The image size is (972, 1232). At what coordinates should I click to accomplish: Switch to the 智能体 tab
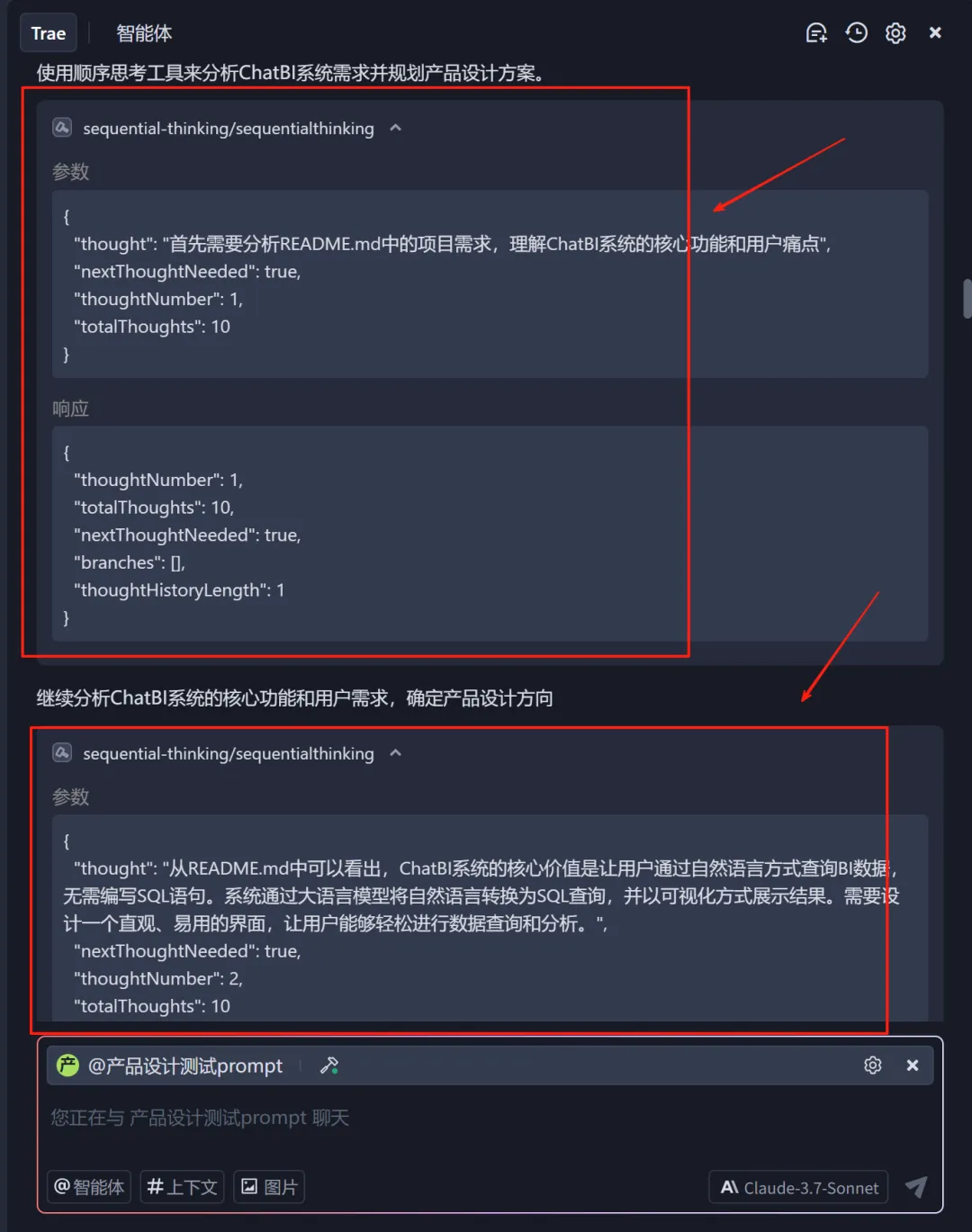144,33
